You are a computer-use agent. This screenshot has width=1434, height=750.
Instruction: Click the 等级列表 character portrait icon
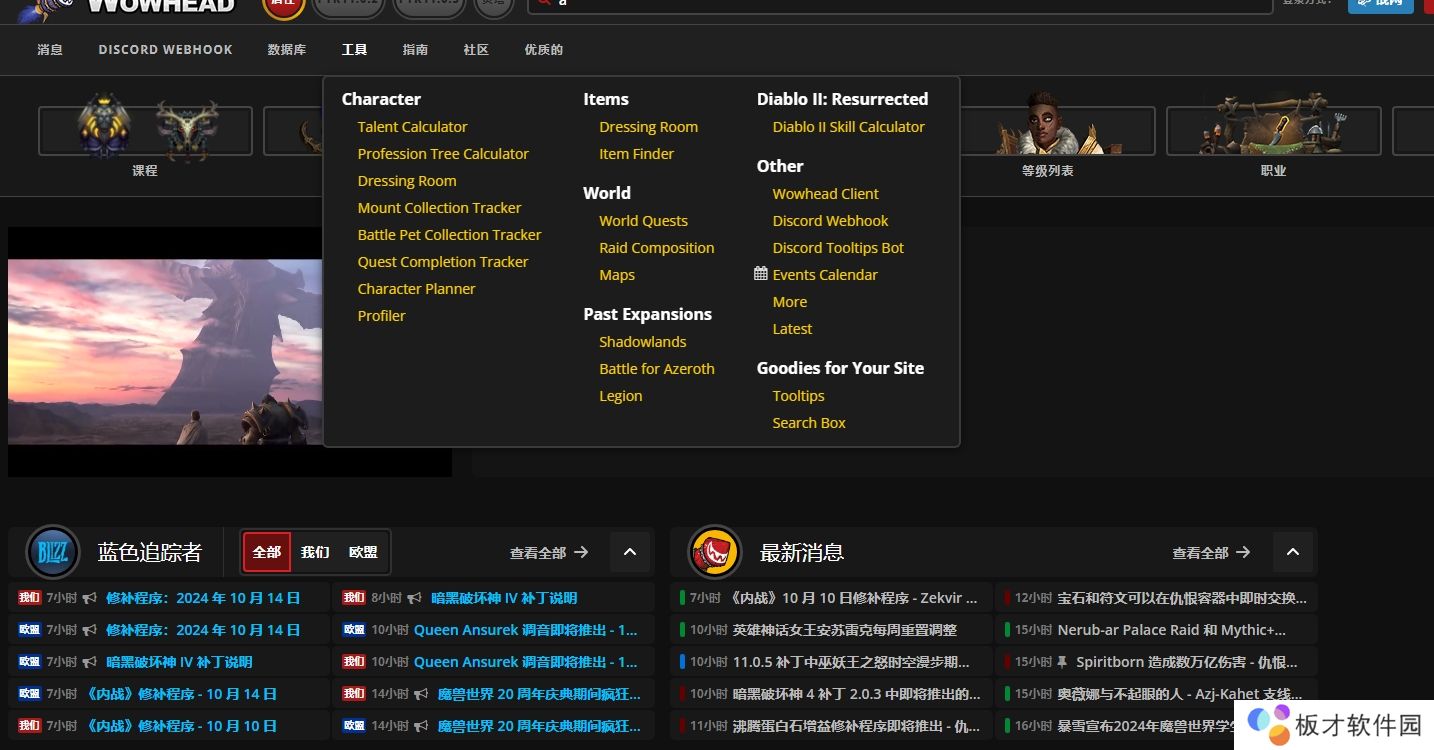click(1047, 130)
